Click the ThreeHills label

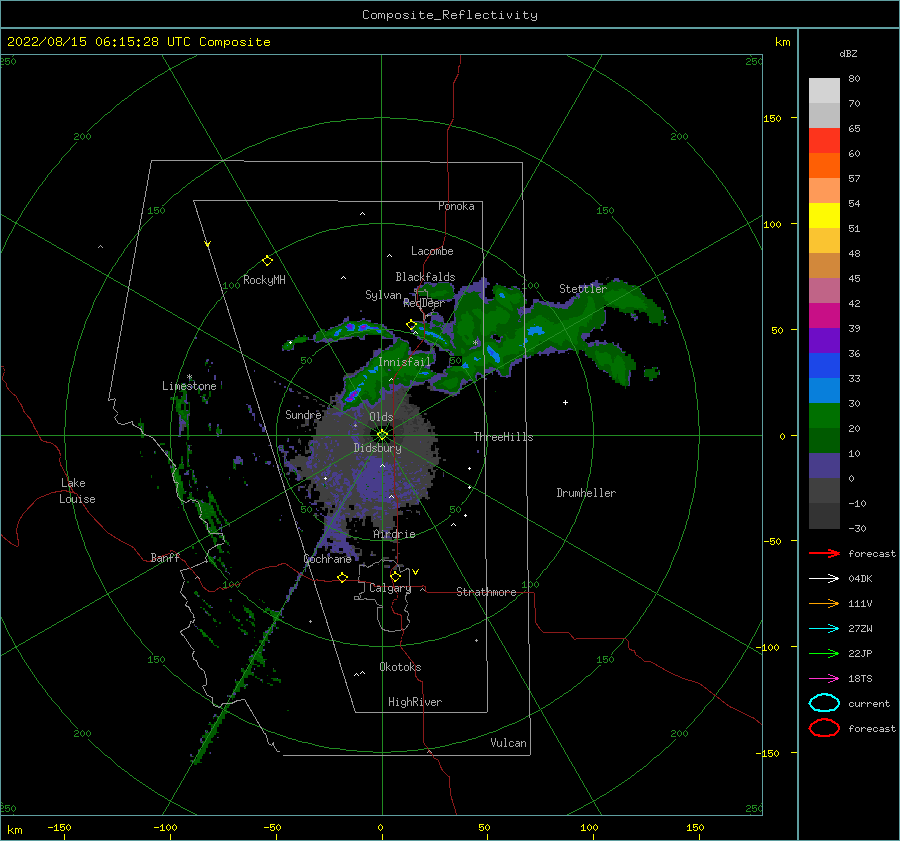(503, 437)
